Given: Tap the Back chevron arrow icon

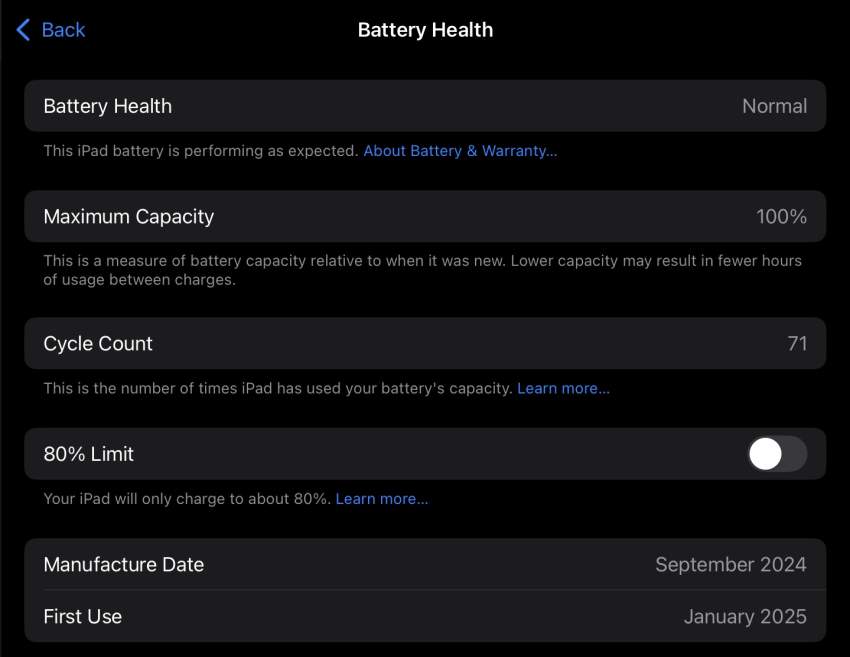Looking at the screenshot, I should [x=24, y=30].
